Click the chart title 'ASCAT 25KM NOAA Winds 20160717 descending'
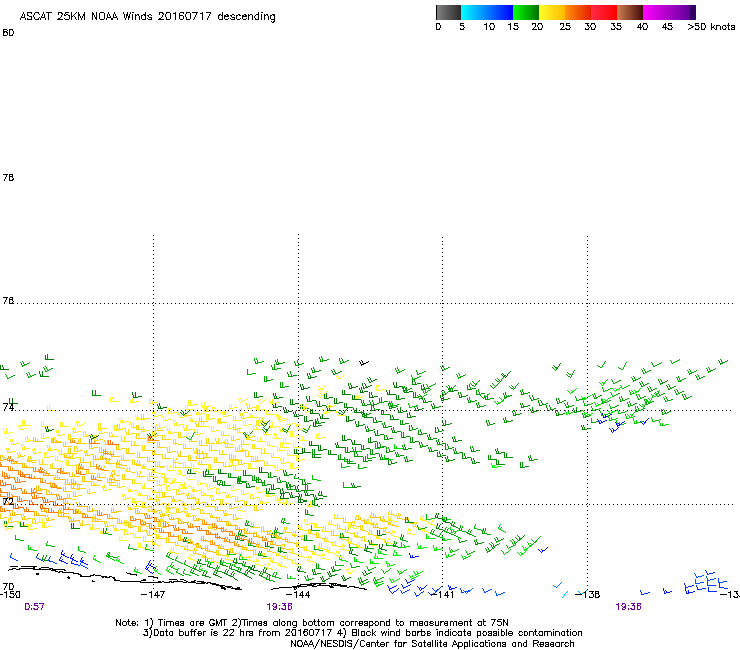 [147, 17]
